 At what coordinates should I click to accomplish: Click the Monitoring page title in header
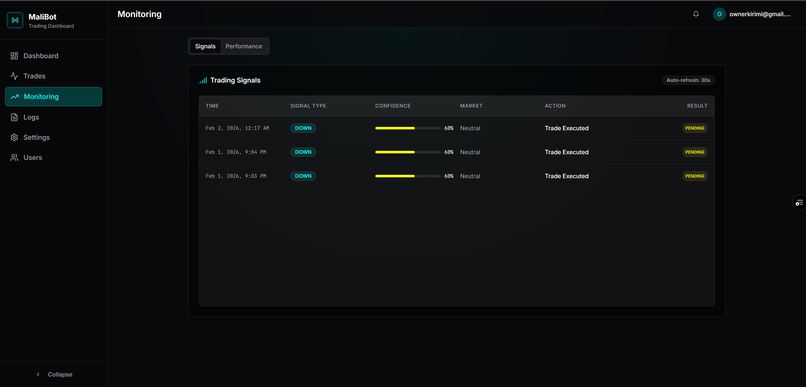[x=139, y=14]
